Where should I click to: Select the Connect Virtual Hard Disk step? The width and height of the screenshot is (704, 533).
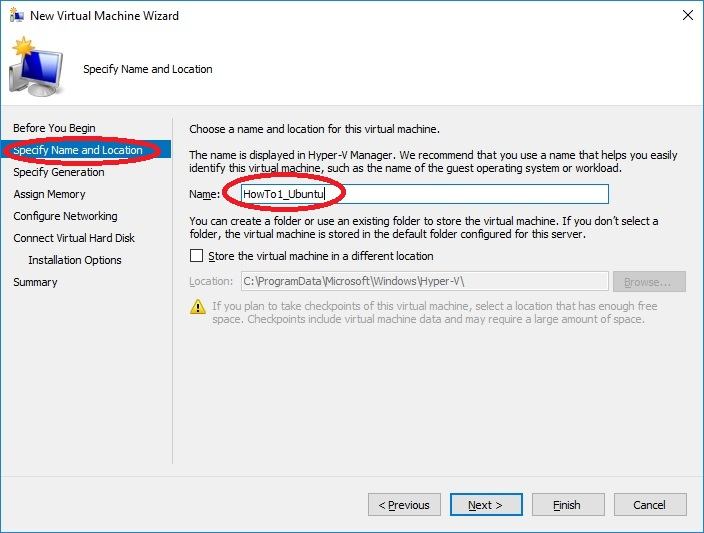tap(74, 238)
